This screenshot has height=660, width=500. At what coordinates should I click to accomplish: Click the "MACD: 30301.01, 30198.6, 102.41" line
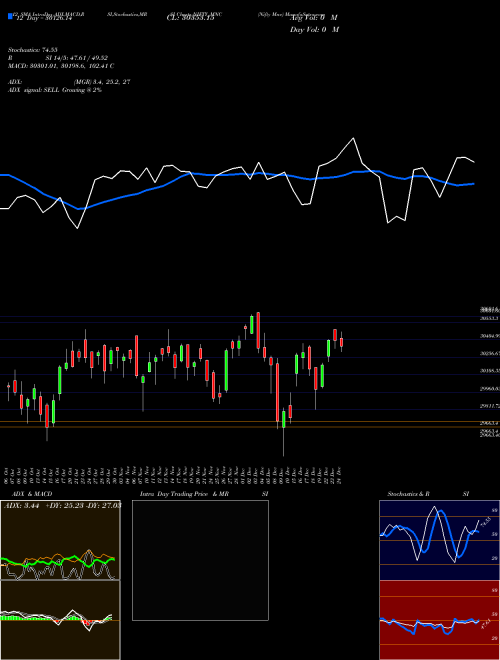[61, 66]
